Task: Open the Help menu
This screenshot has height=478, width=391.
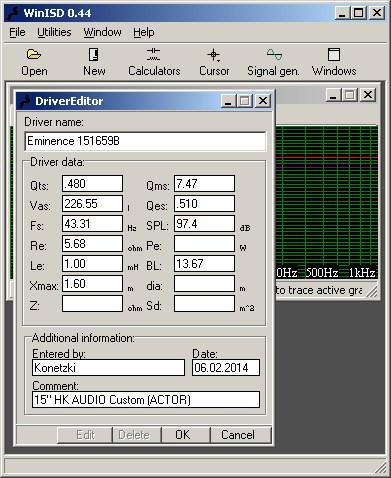Action: tap(144, 32)
